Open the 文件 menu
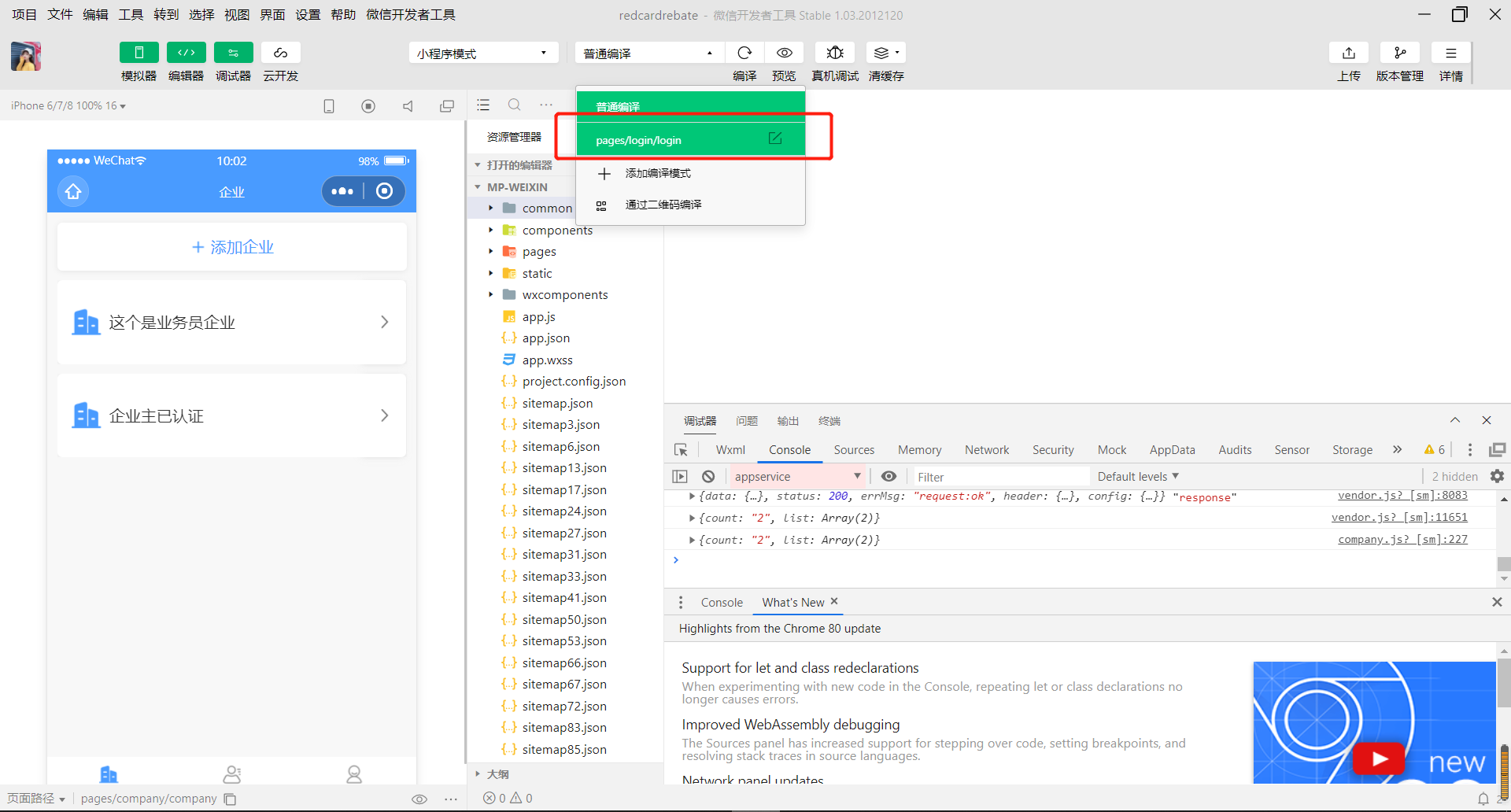The width and height of the screenshot is (1511, 812). (x=60, y=15)
